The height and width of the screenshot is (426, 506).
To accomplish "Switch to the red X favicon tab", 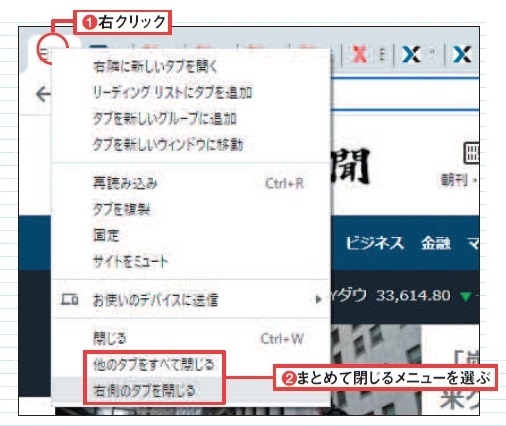I will (x=359, y=54).
